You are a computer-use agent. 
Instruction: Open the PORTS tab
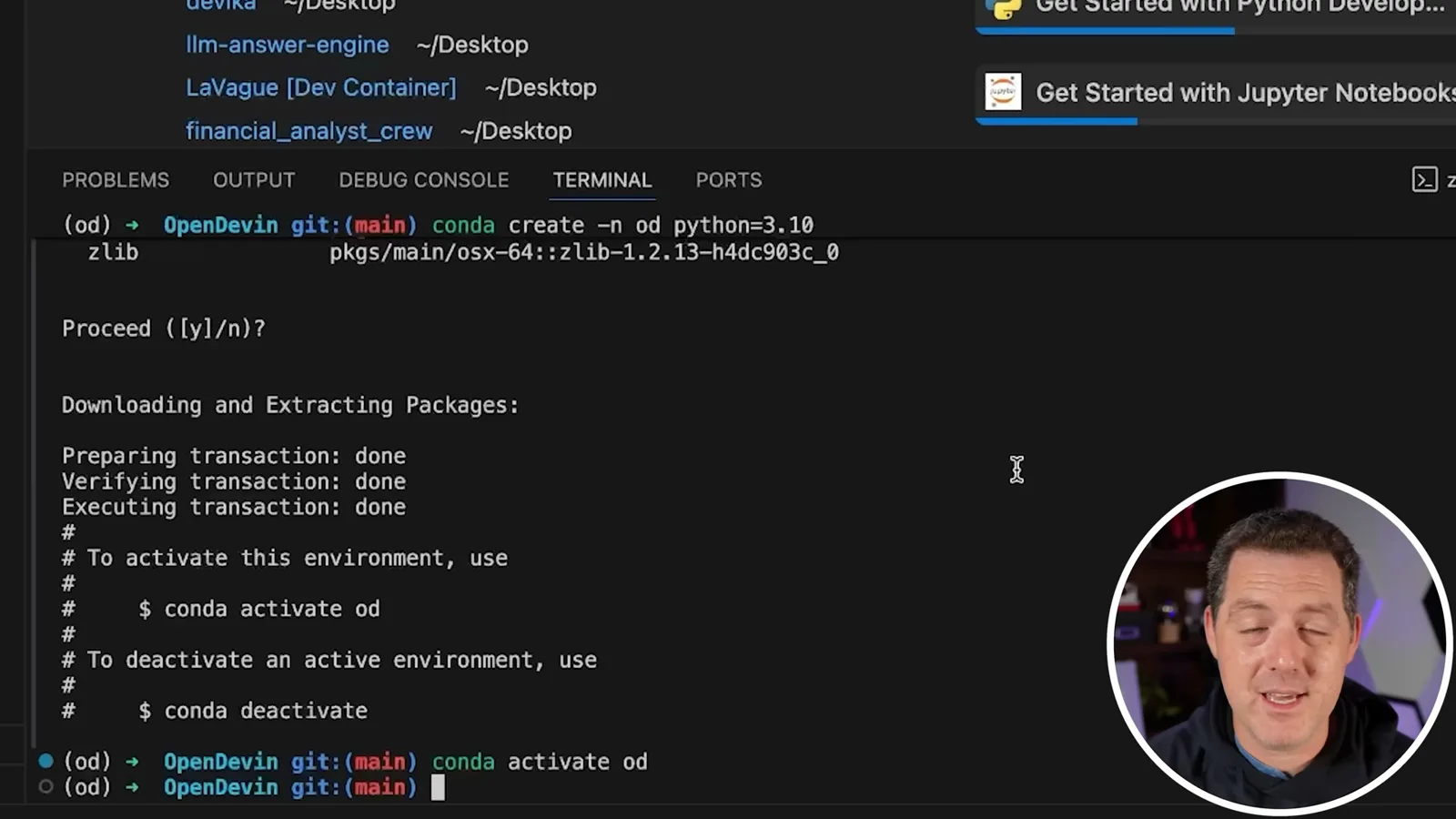click(729, 180)
